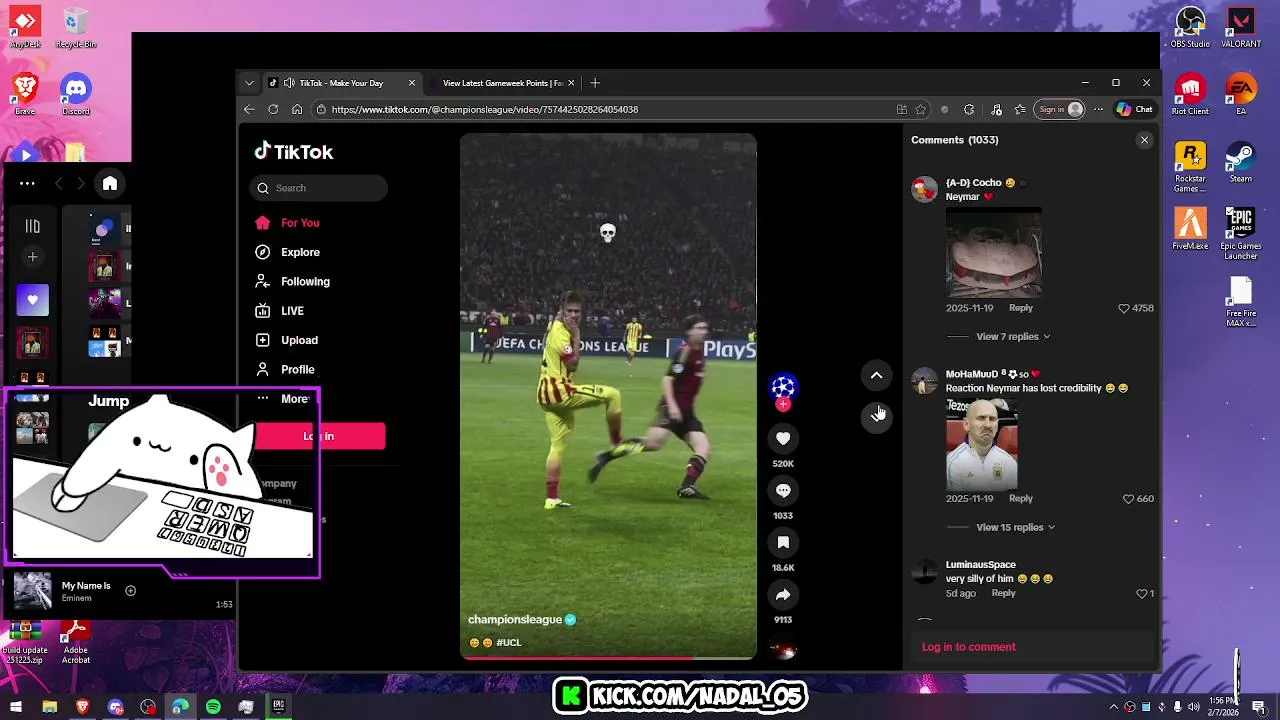Mute the TikTok tab audio icon
The width and height of the screenshot is (1280, 720).
tap(289, 83)
